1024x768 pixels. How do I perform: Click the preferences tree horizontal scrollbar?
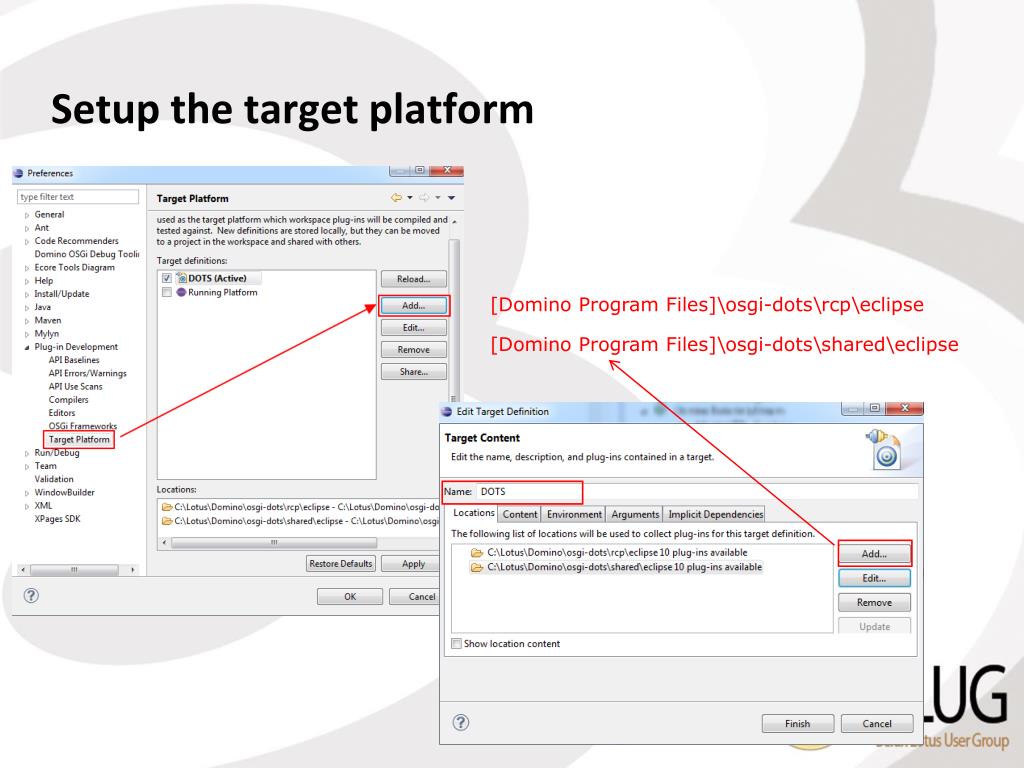(x=74, y=569)
